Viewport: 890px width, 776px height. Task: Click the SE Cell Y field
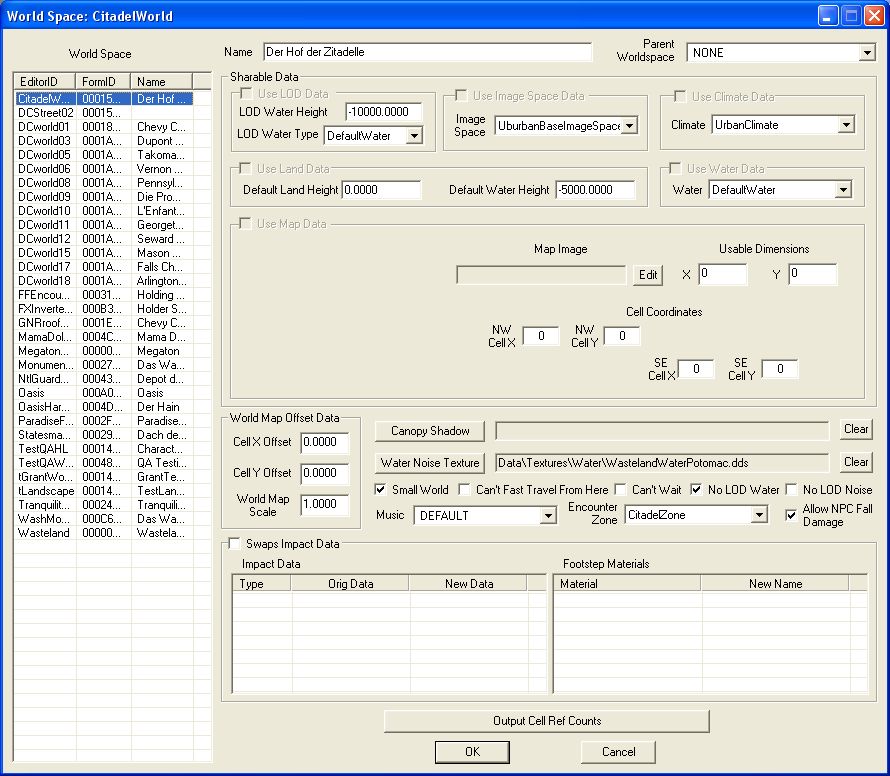[x=780, y=369]
